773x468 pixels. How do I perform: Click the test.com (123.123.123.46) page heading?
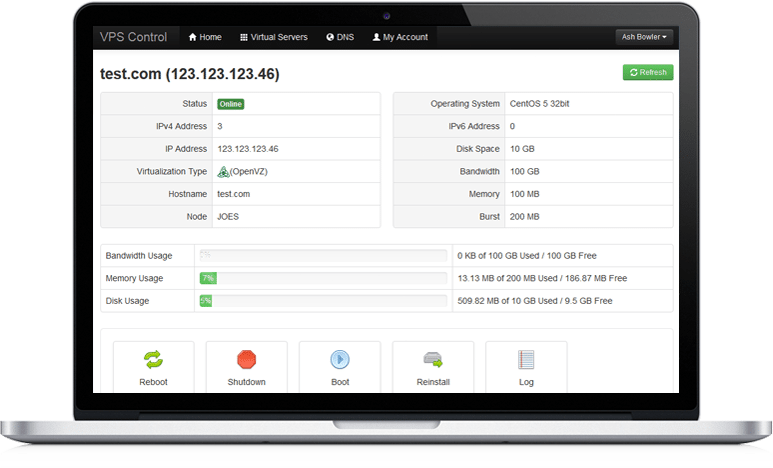(190, 74)
